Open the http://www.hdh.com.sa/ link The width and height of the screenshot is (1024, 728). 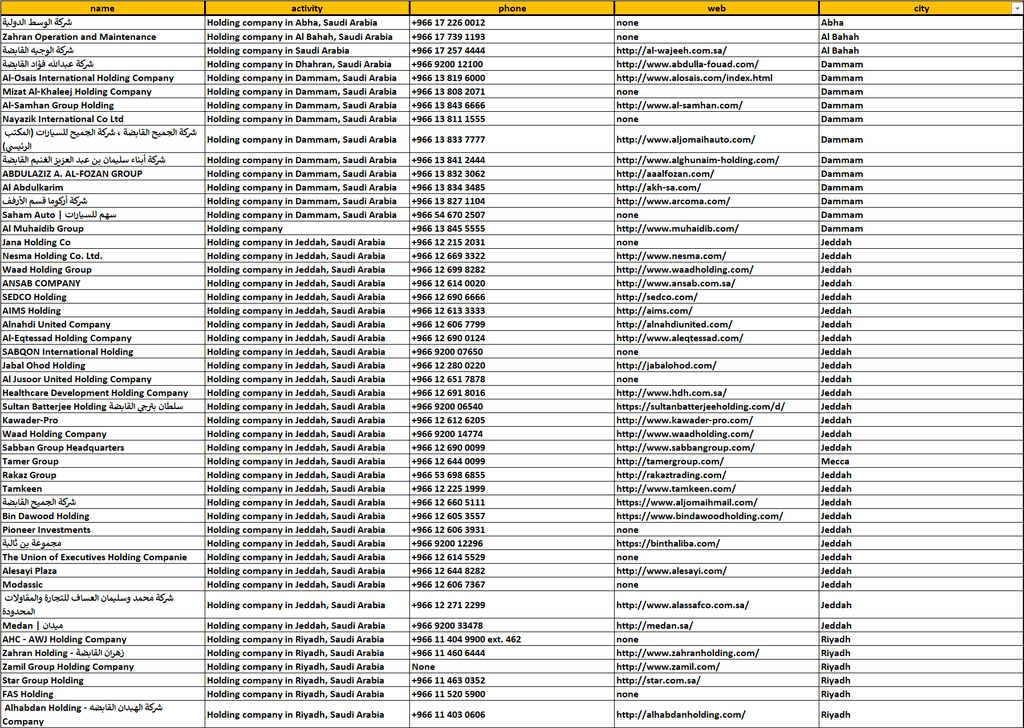point(671,393)
